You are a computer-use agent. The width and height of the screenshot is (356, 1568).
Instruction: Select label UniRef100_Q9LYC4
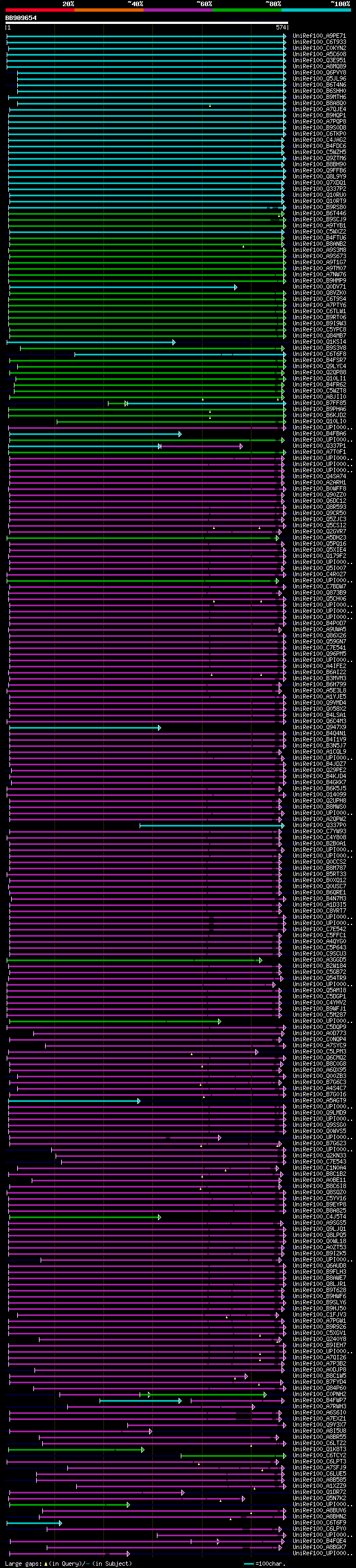point(319,366)
